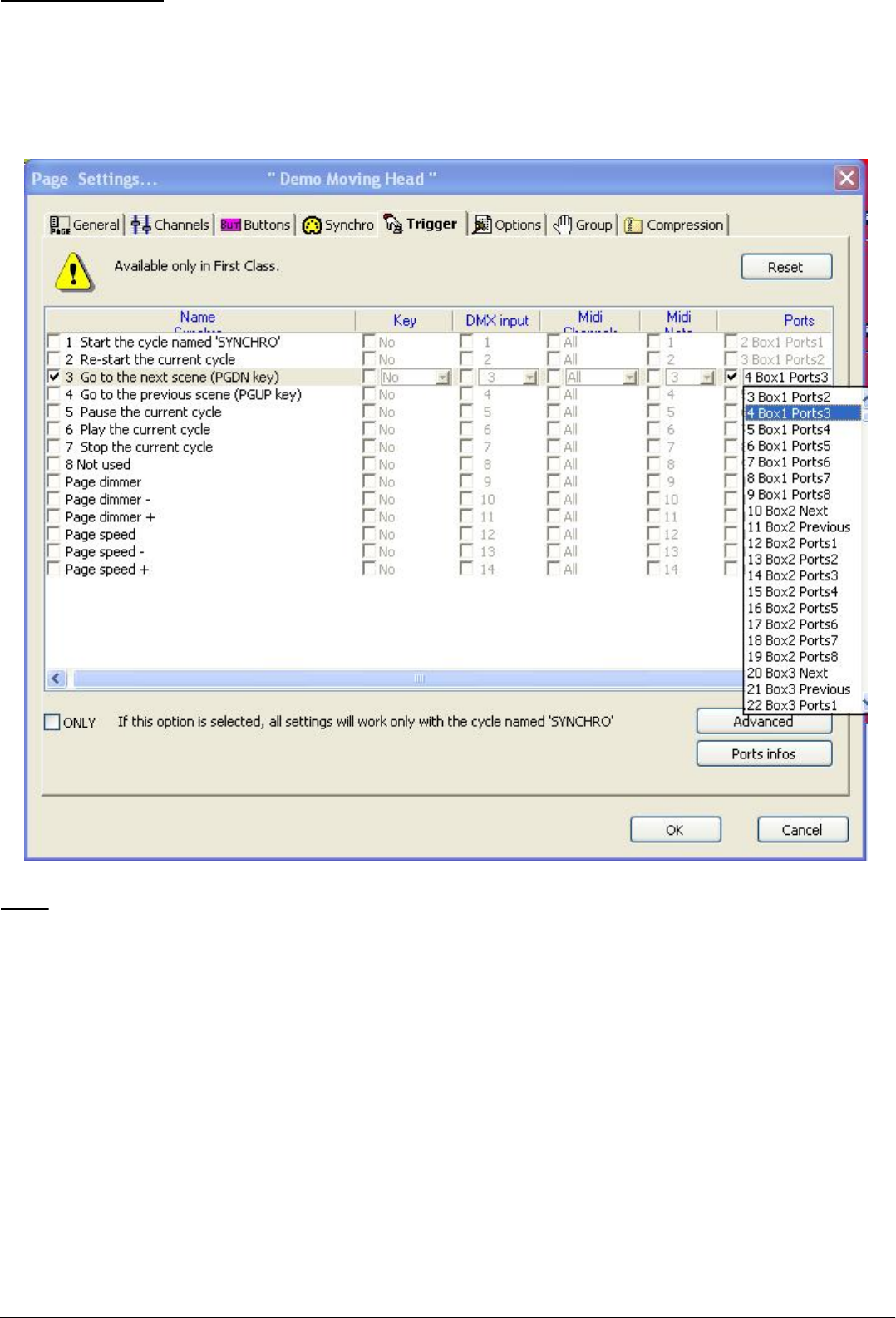
Task: Click the General tab page icon
Action: [x=60, y=225]
